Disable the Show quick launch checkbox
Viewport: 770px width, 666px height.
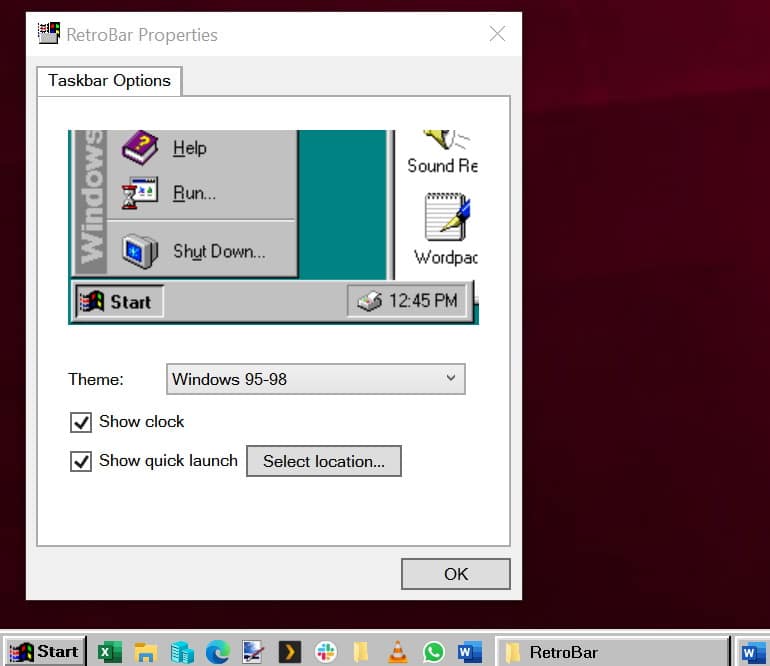tap(82, 461)
